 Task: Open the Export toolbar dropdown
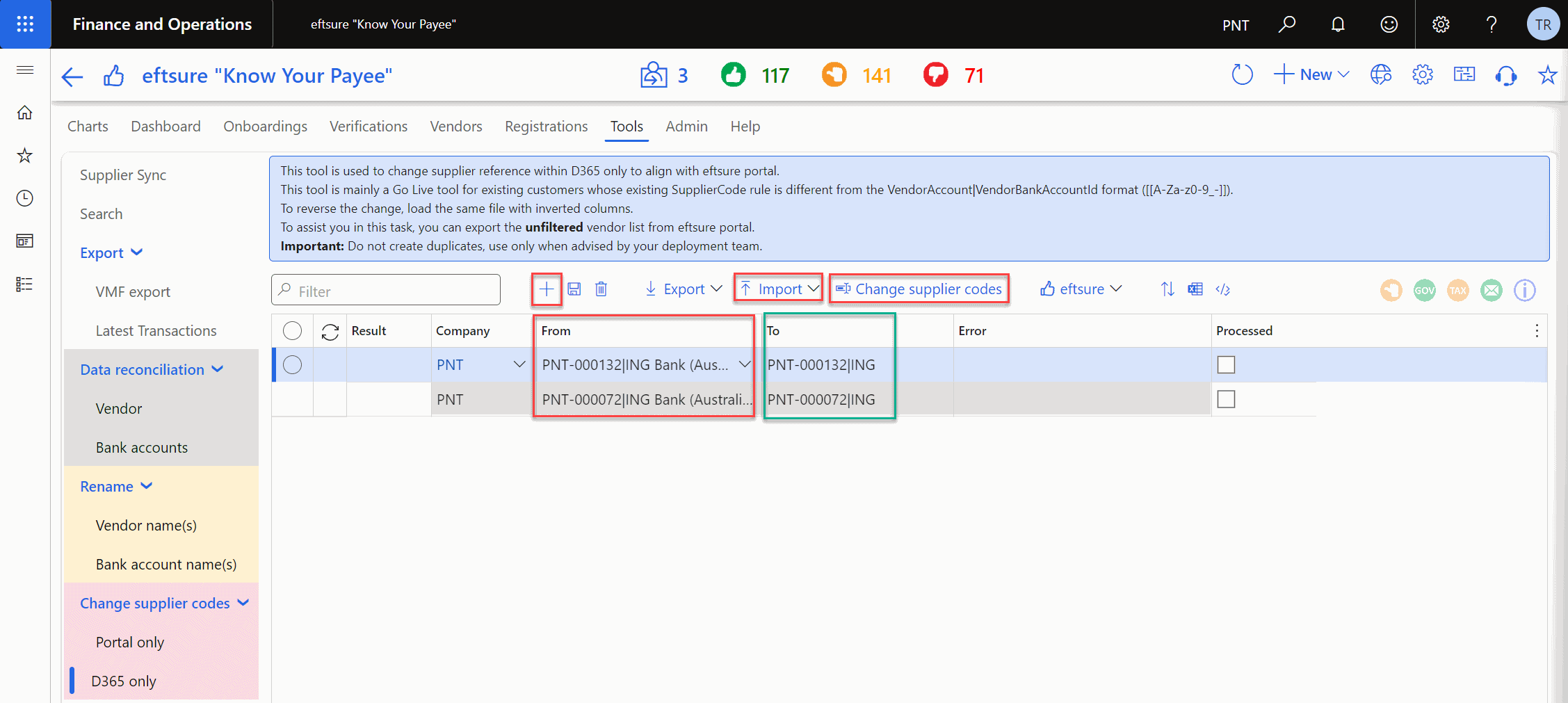(x=684, y=289)
